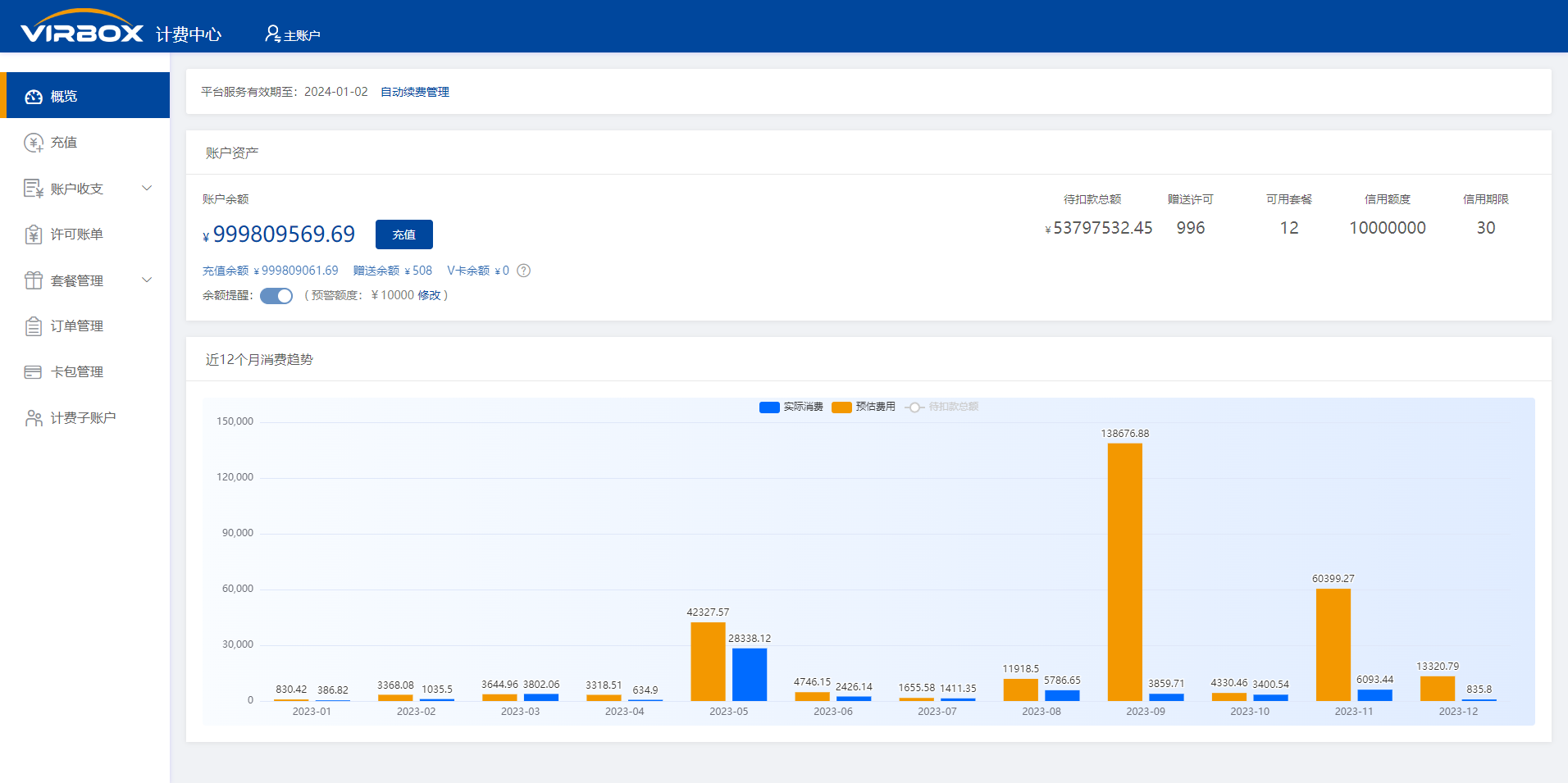The width and height of the screenshot is (1568, 783).
Task: Show 待扣款总额 series in chart legend
Action: point(941,407)
